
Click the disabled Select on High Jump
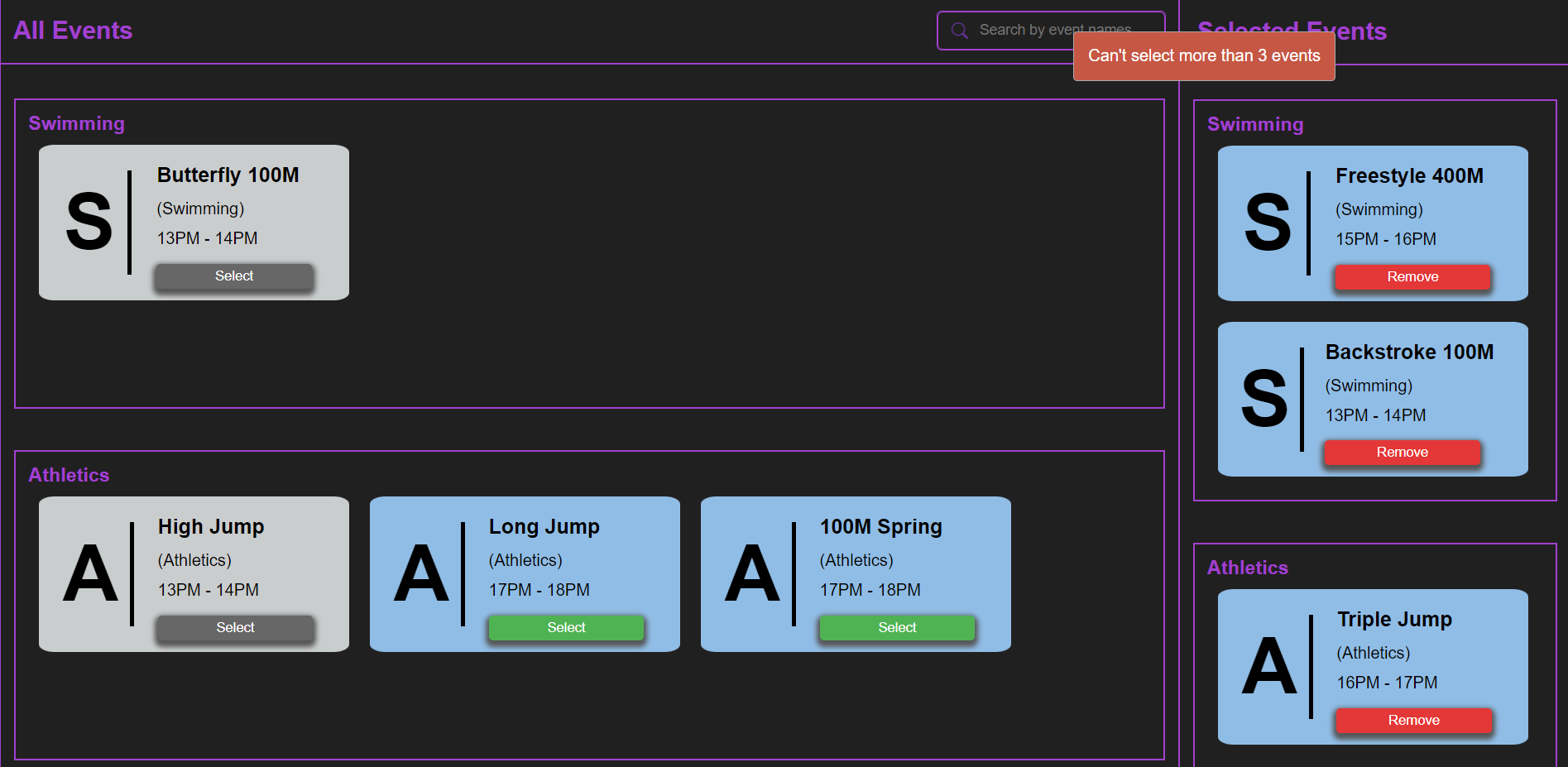coord(234,627)
